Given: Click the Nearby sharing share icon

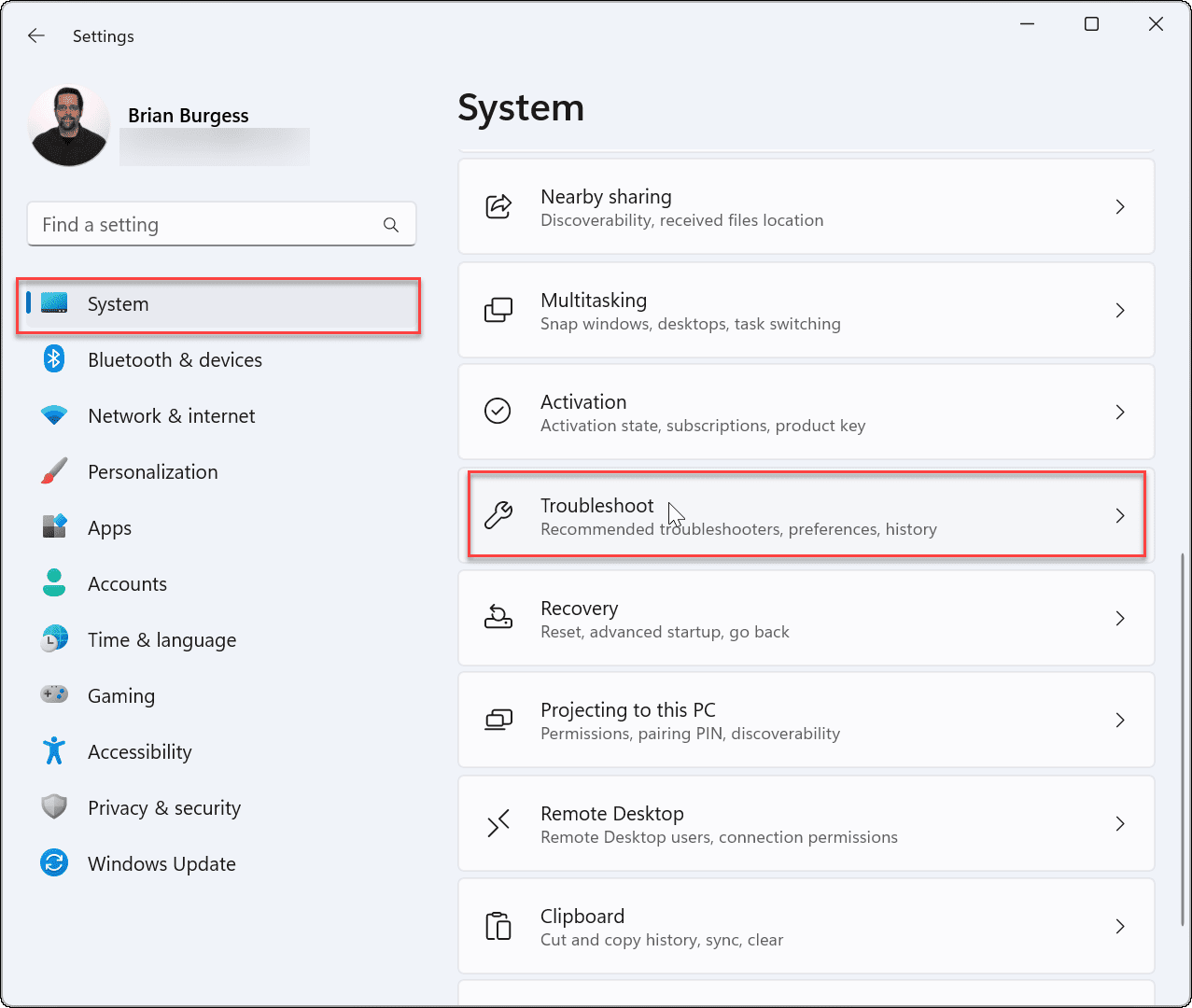Looking at the screenshot, I should [x=498, y=206].
